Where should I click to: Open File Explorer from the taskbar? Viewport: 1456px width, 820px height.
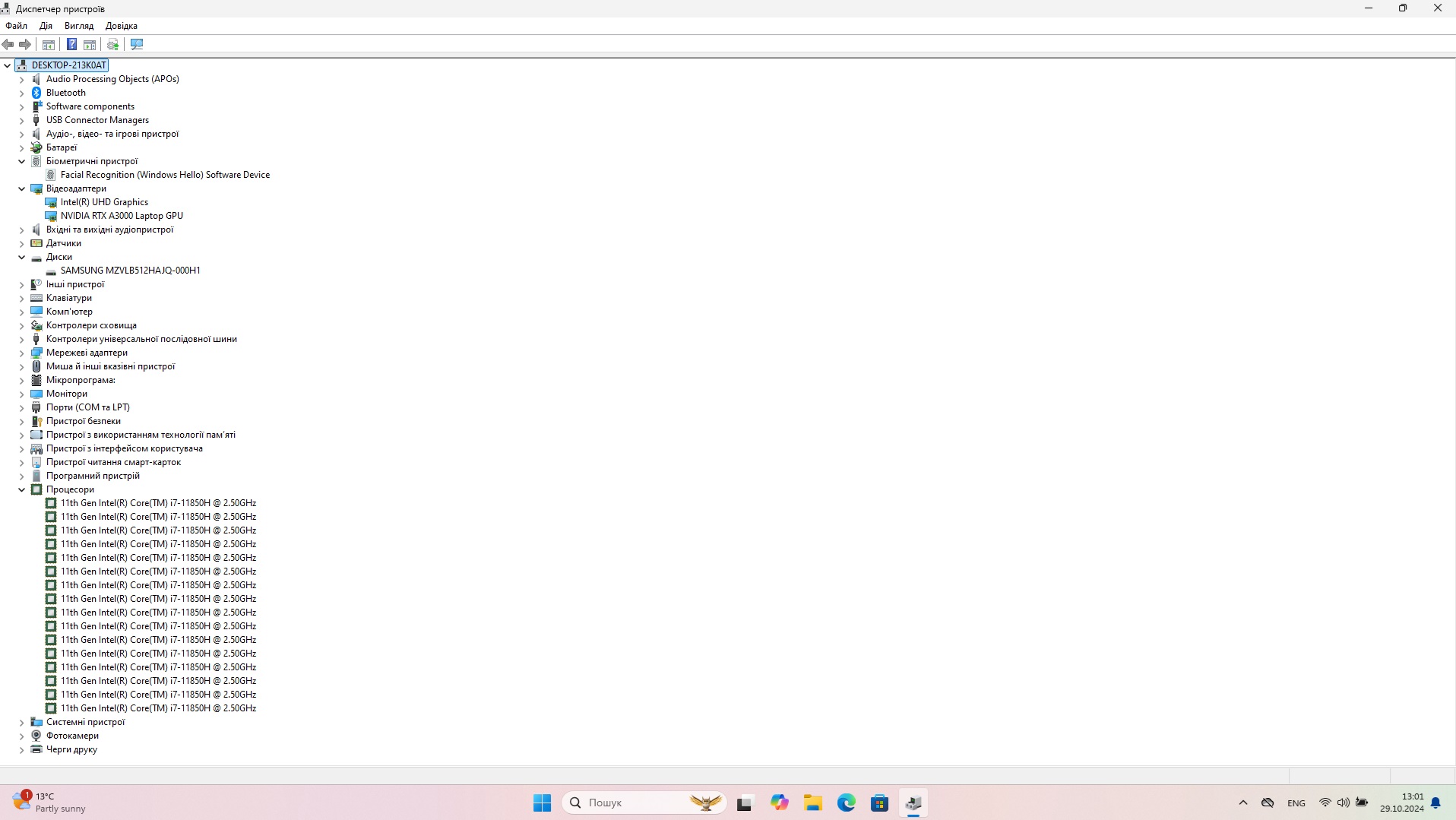coord(812,803)
